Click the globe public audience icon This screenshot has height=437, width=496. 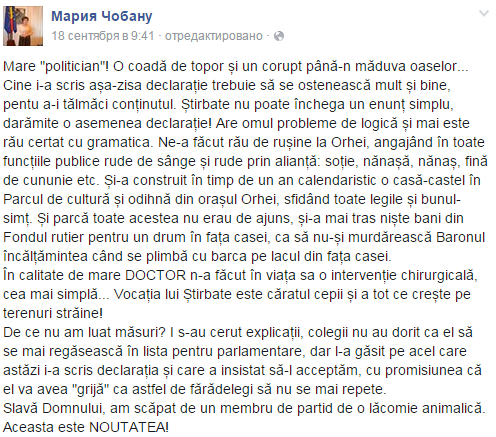coord(279,36)
